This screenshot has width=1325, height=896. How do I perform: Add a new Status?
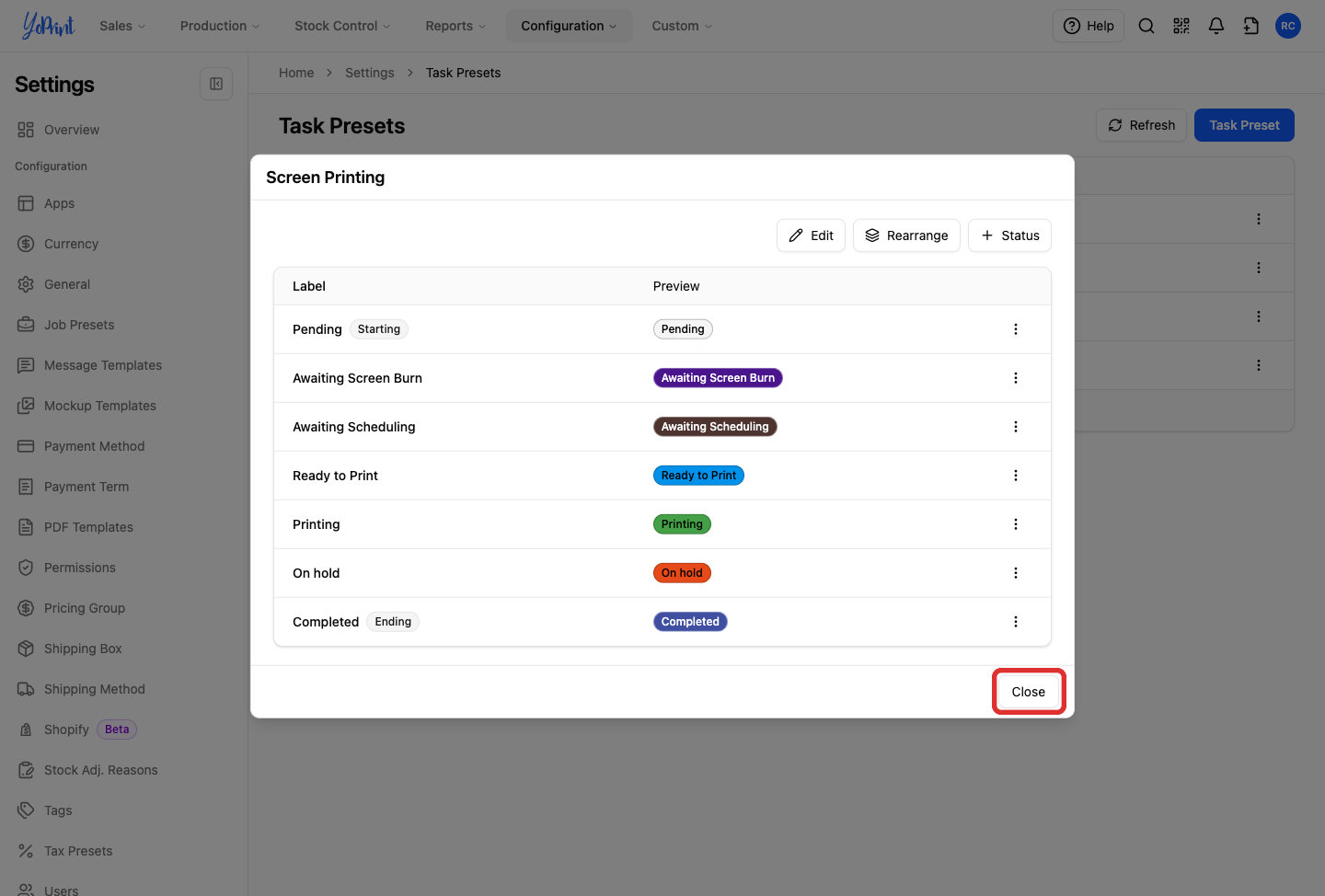[x=1009, y=235]
